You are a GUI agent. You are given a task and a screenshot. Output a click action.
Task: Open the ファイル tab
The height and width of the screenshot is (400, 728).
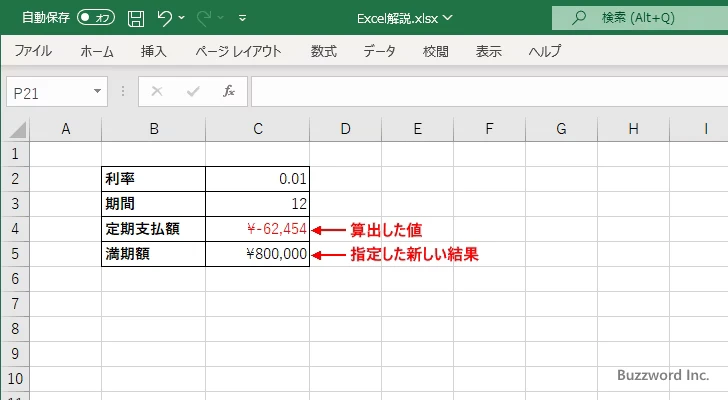tap(33, 51)
